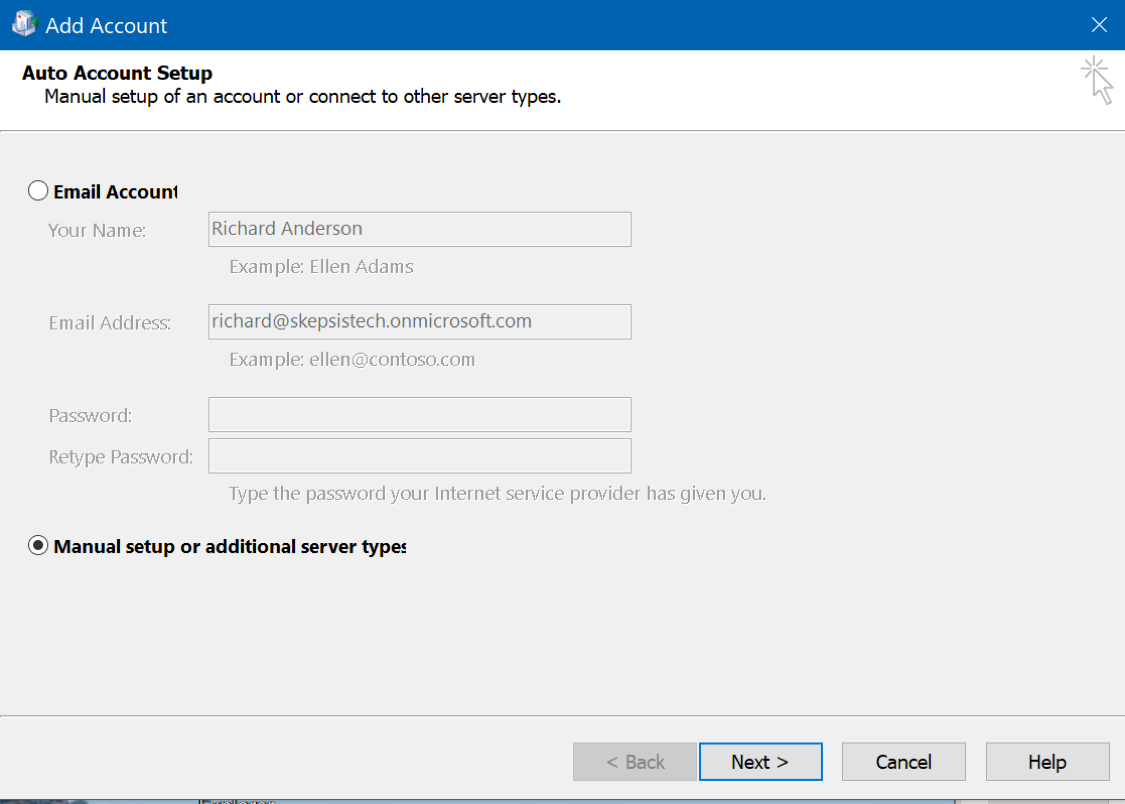Click the 'Manual setup of an account' subtitle
This screenshot has height=804, width=1125.
tap(303, 97)
